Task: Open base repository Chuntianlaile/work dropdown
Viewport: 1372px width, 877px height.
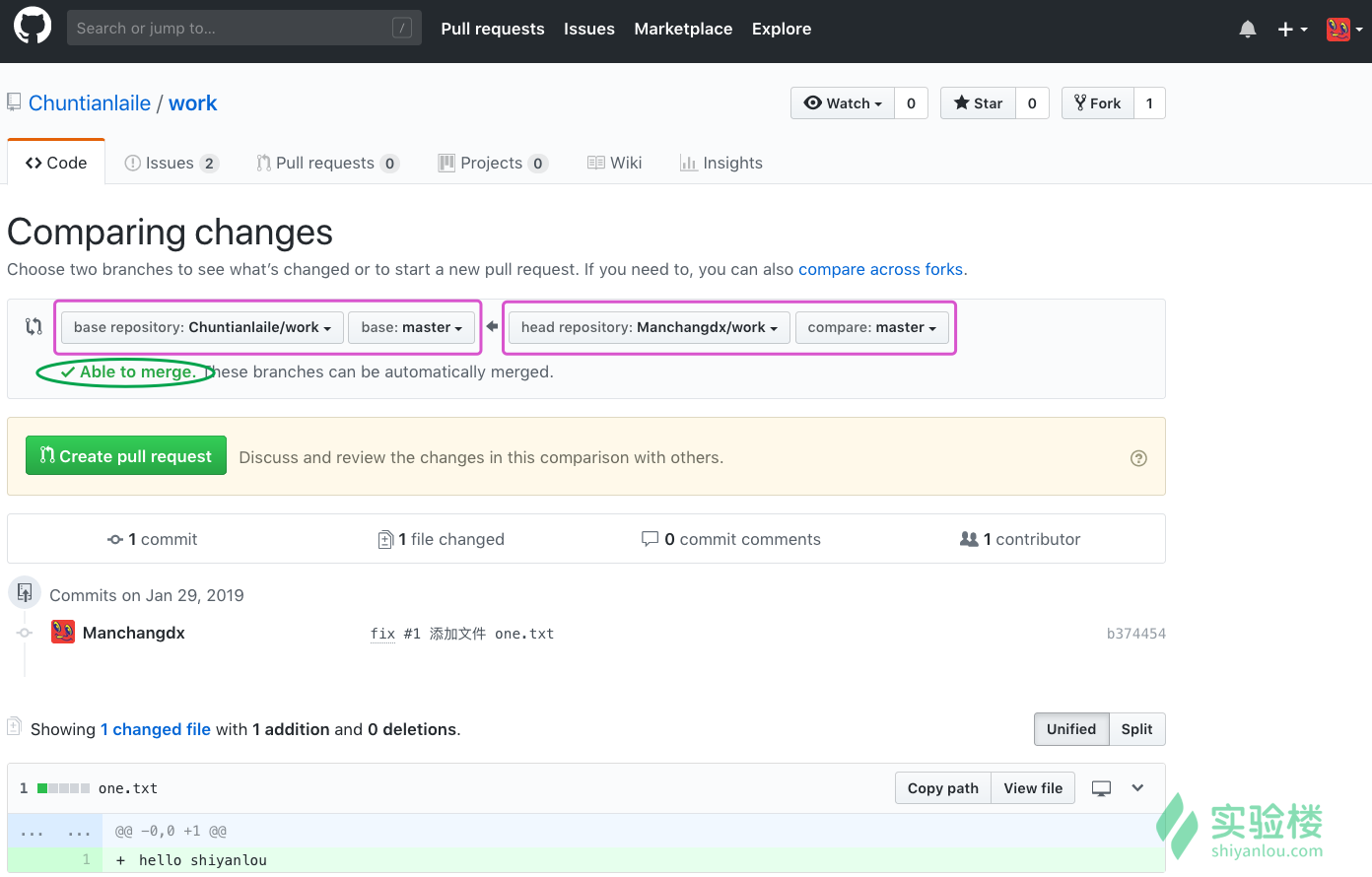Action: (x=202, y=327)
